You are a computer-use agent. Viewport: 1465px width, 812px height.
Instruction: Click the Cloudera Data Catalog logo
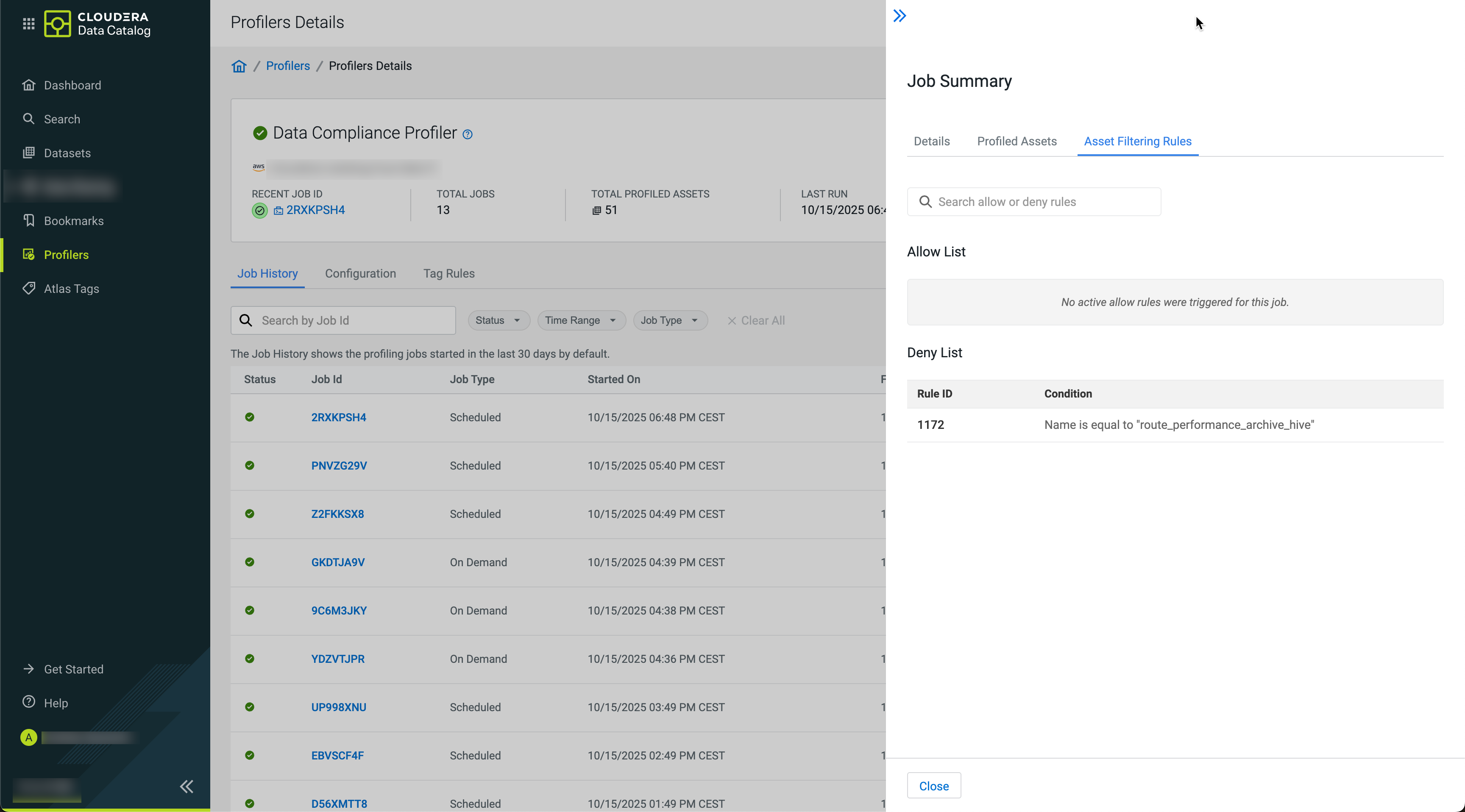tap(97, 23)
